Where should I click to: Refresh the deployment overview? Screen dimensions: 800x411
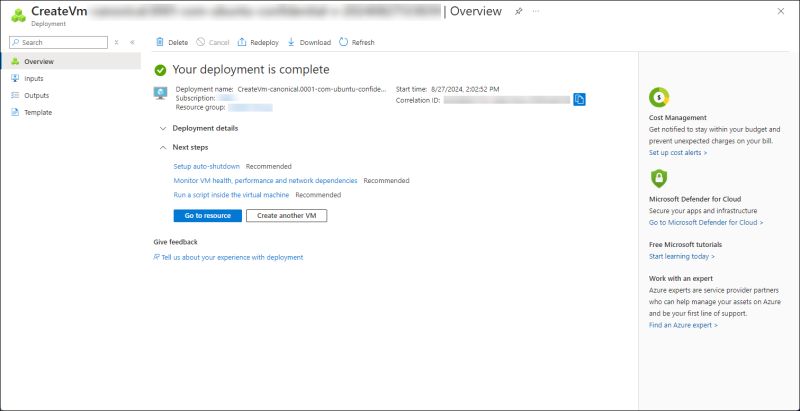click(357, 42)
